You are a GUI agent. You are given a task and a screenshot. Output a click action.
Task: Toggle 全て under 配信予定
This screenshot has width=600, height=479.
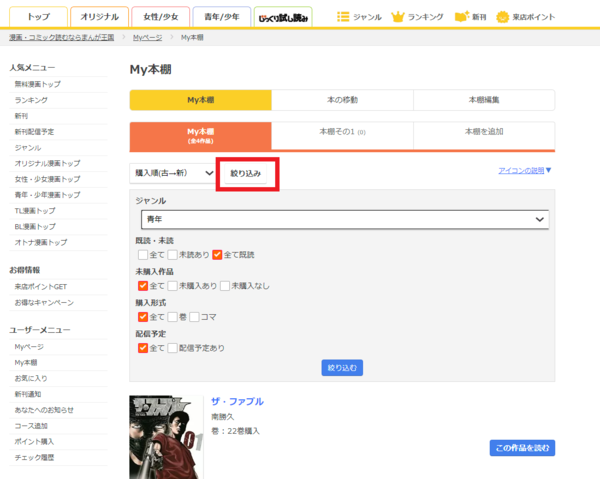tap(143, 348)
